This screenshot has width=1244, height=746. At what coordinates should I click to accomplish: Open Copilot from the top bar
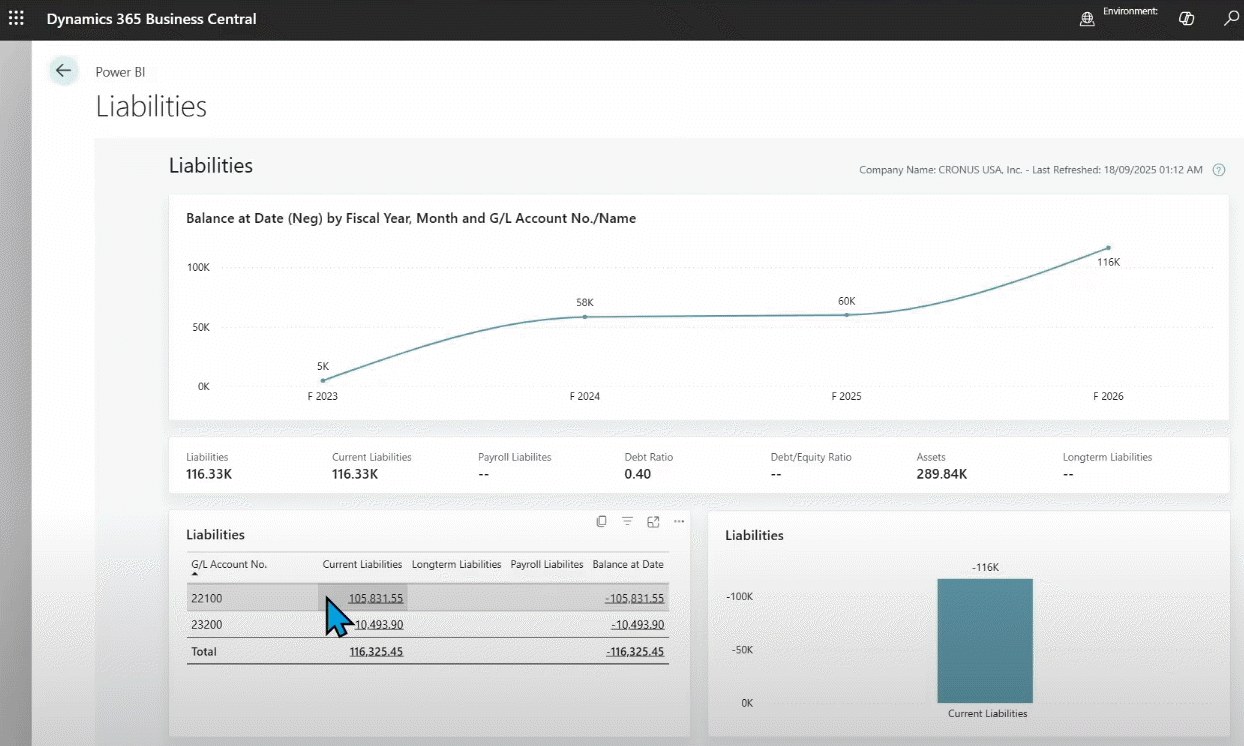point(1187,19)
